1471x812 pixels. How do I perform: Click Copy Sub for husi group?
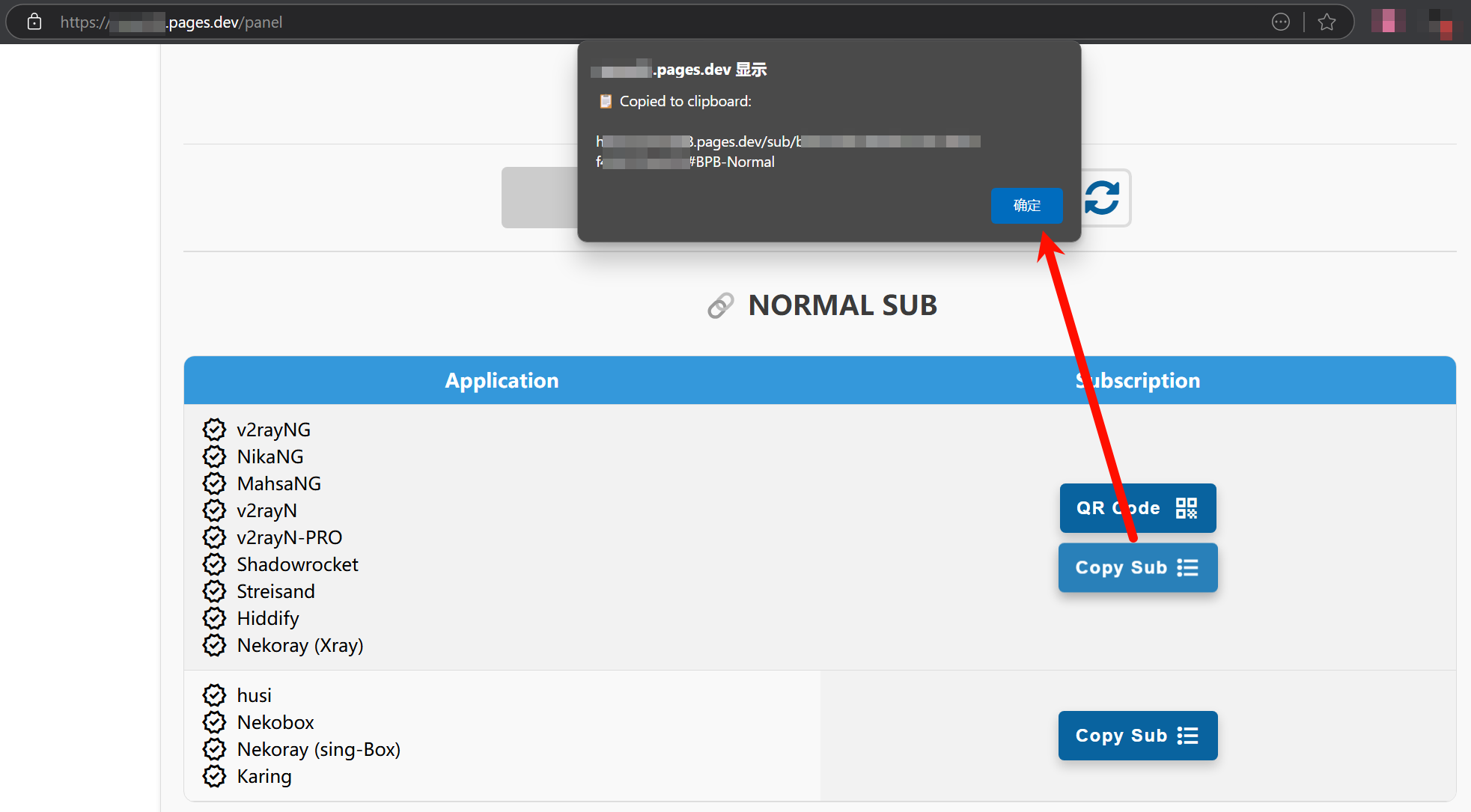1137,736
